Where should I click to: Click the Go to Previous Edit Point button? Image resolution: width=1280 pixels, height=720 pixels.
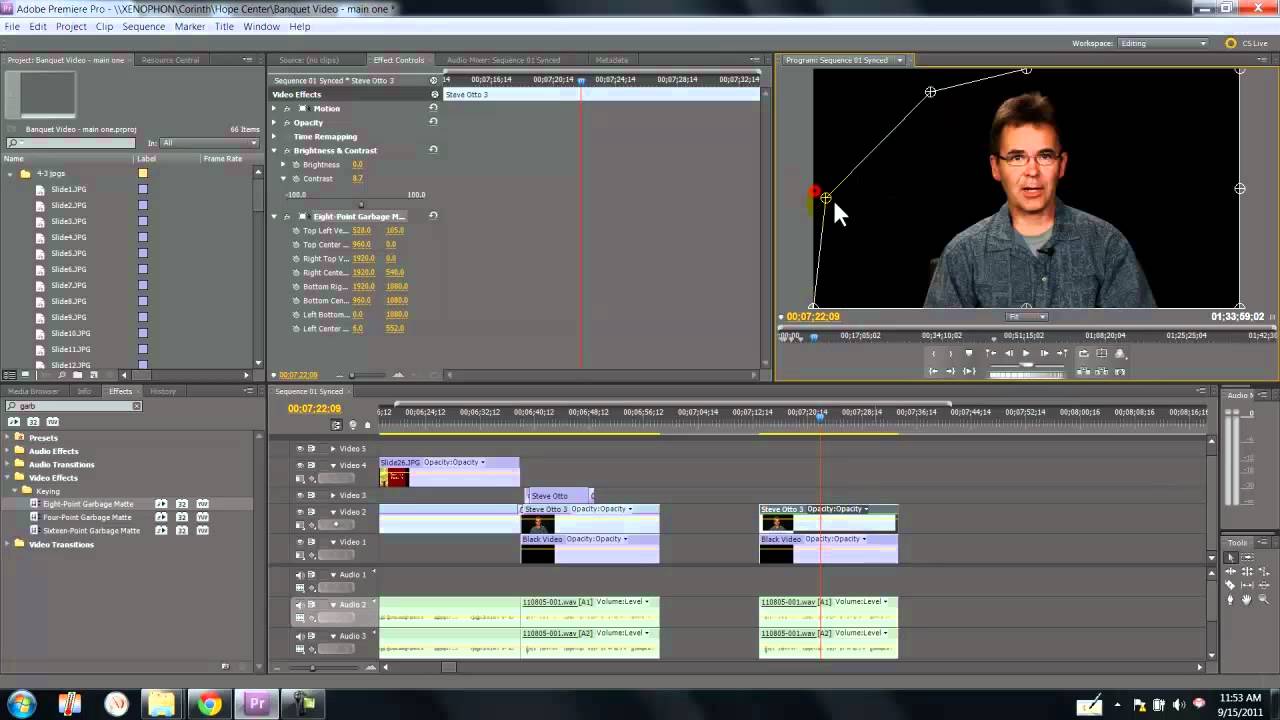990,353
